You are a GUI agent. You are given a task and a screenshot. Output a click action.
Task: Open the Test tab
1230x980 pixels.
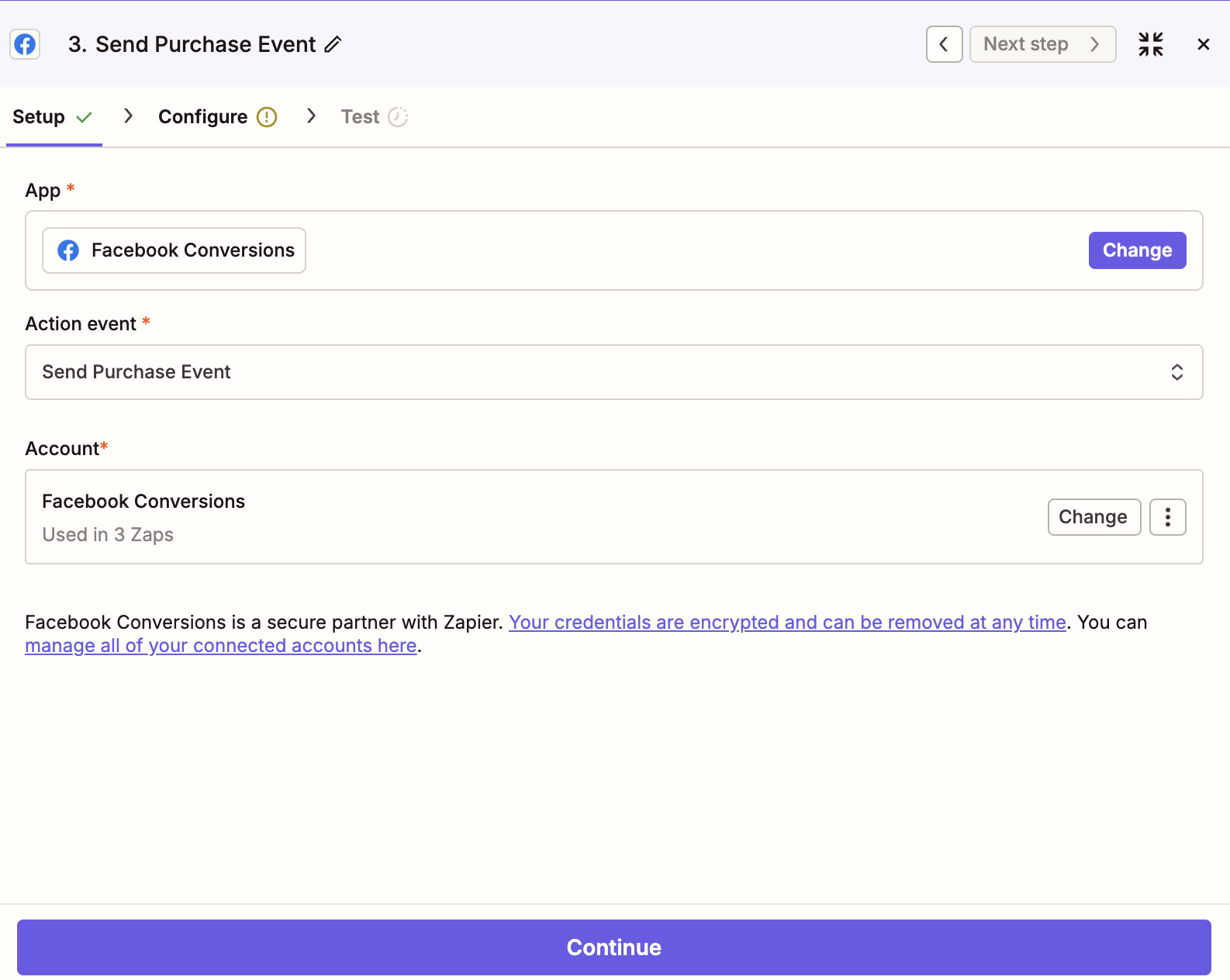click(x=375, y=116)
